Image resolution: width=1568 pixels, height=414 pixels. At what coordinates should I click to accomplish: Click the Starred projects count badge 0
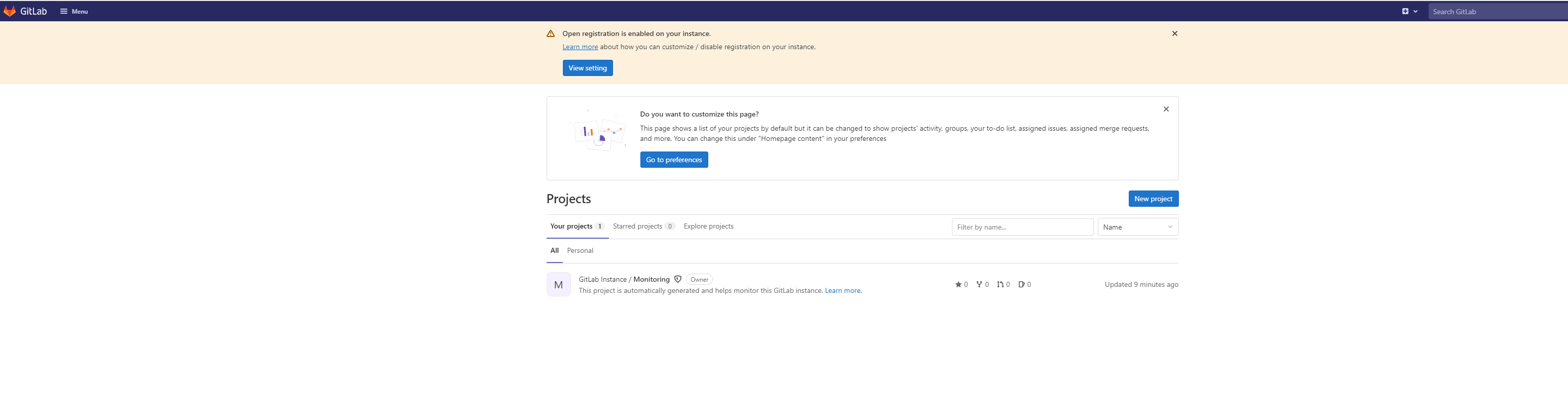click(670, 227)
